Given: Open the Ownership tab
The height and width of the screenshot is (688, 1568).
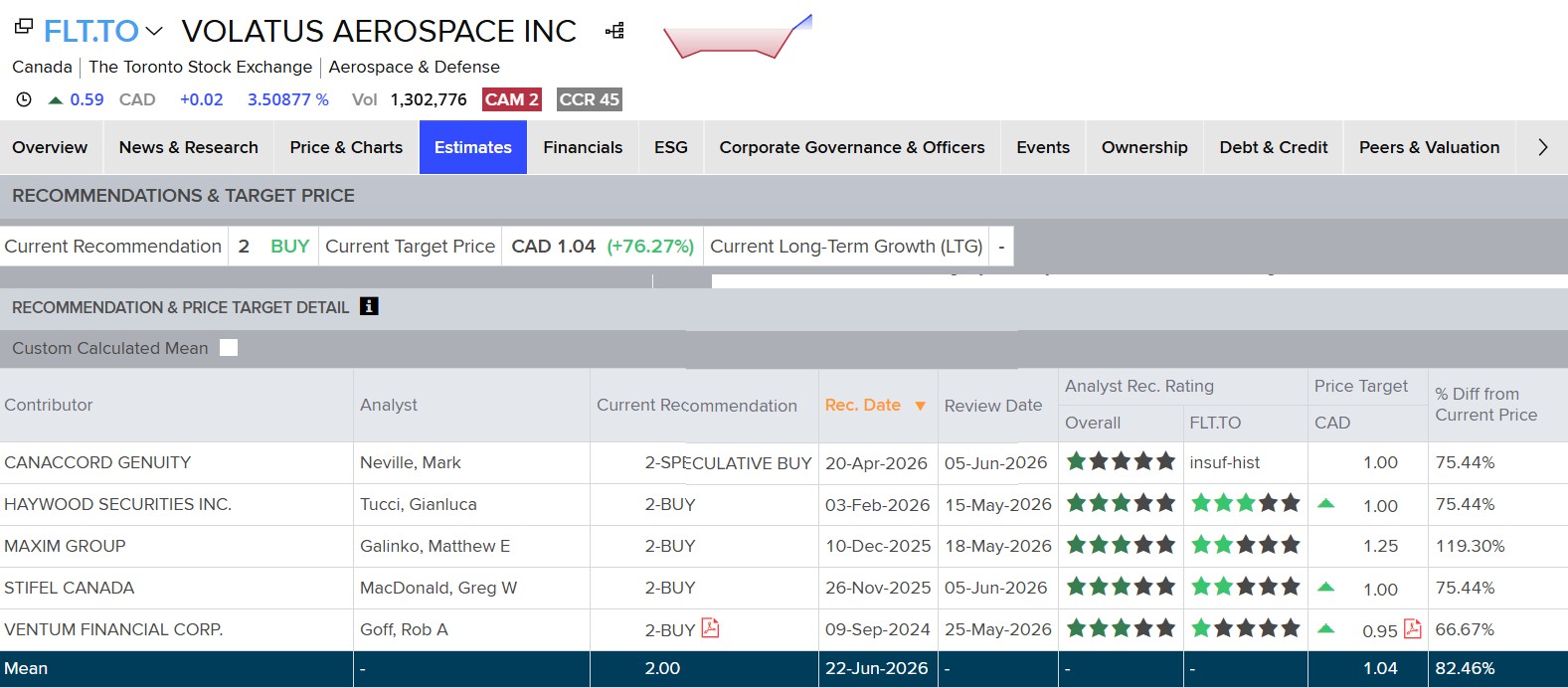Looking at the screenshot, I should coord(1144,147).
